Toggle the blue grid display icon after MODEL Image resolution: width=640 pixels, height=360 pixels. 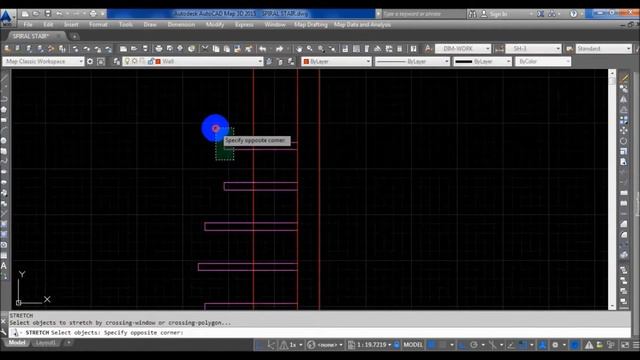coord(431,345)
